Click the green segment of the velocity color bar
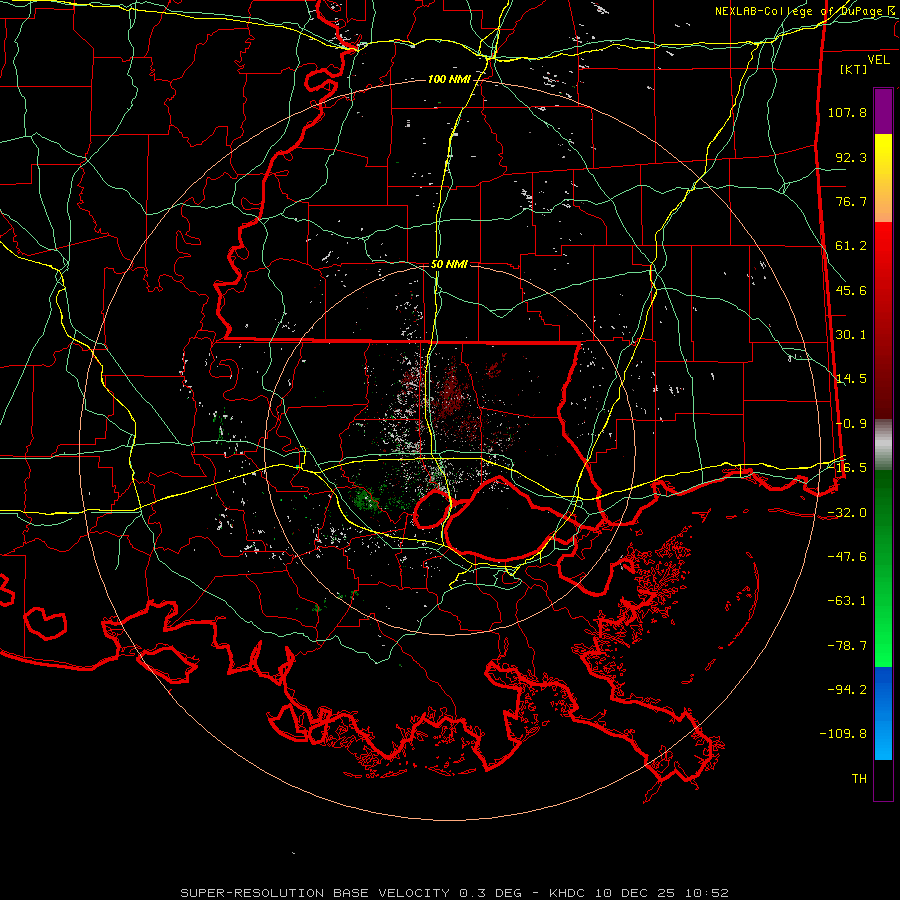Viewport: 900px width, 900px height. click(883, 568)
